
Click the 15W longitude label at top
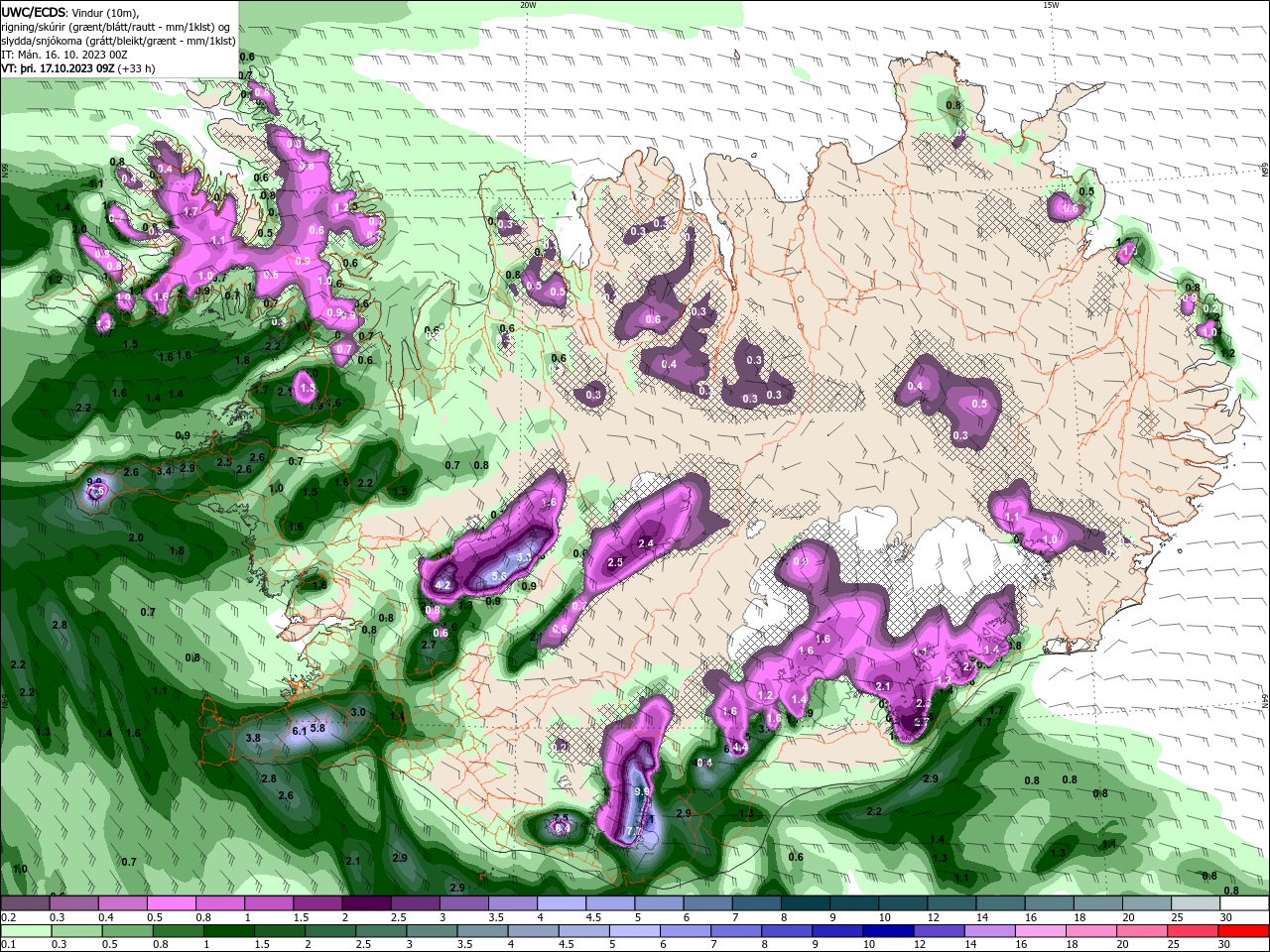pyautogui.click(x=1051, y=5)
